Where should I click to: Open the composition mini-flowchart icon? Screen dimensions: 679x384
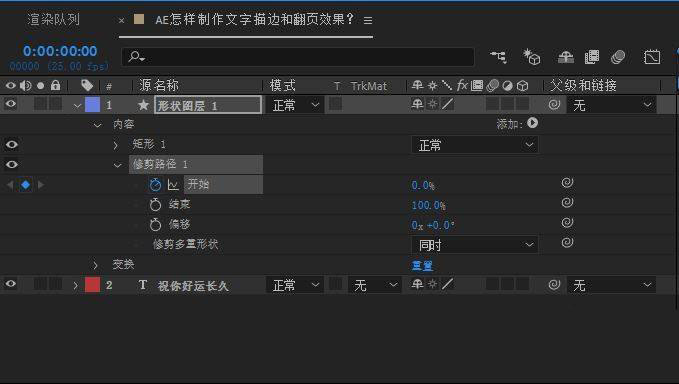(x=498, y=57)
